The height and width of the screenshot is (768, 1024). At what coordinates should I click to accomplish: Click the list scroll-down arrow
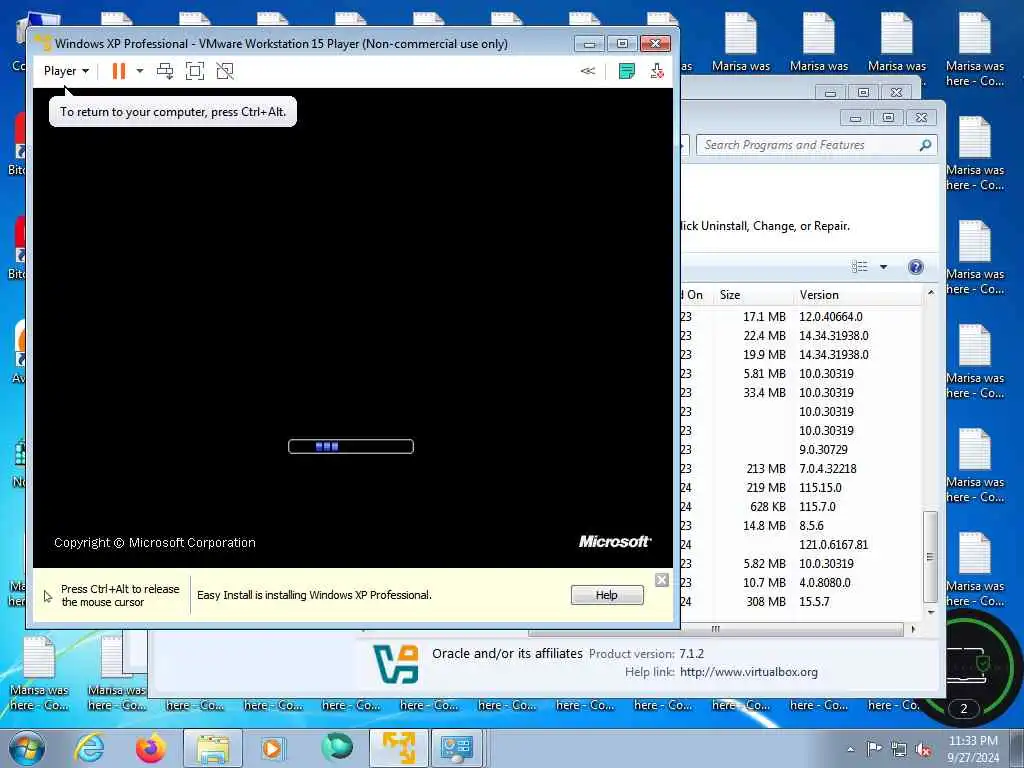coord(931,612)
